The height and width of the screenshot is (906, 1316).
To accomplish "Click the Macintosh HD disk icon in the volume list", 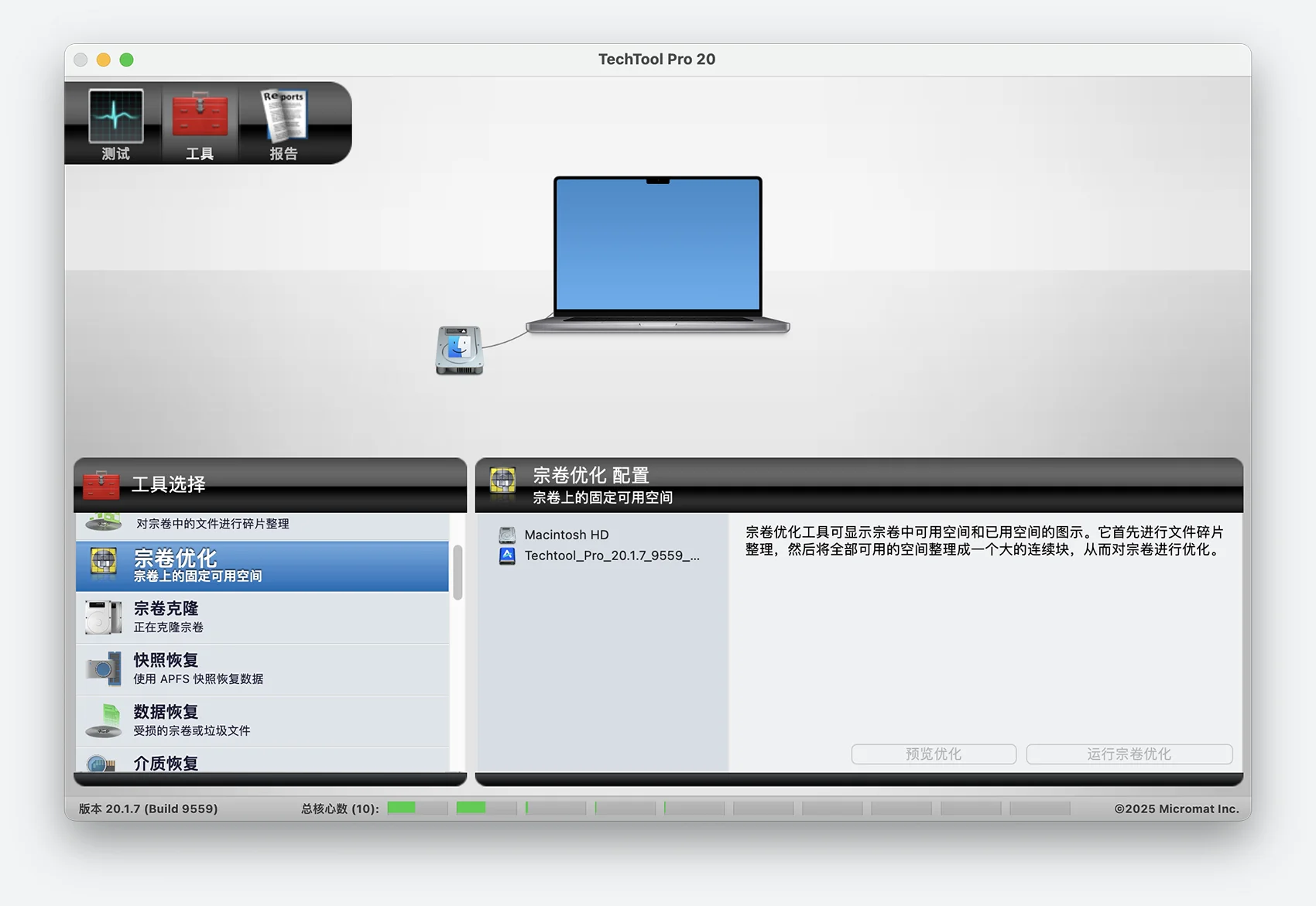I will (507, 535).
